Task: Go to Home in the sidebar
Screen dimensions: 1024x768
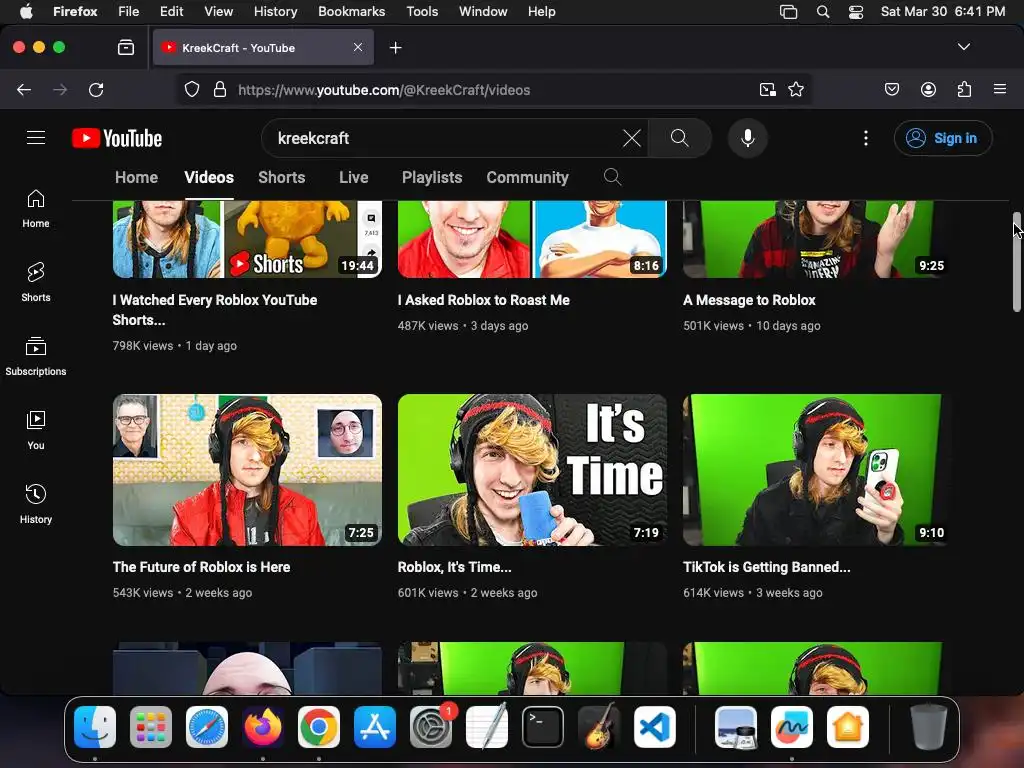Action: click(36, 208)
